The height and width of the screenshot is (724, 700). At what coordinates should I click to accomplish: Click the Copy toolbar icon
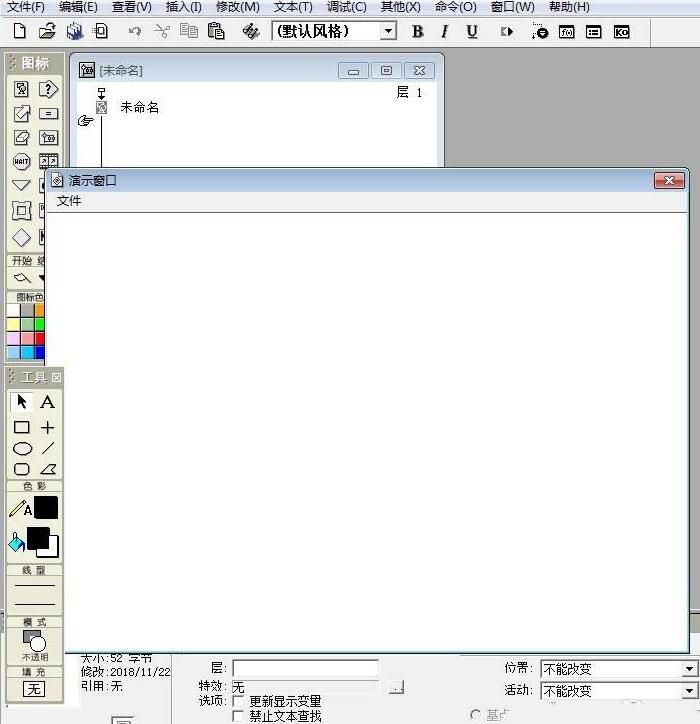[189, 31]
